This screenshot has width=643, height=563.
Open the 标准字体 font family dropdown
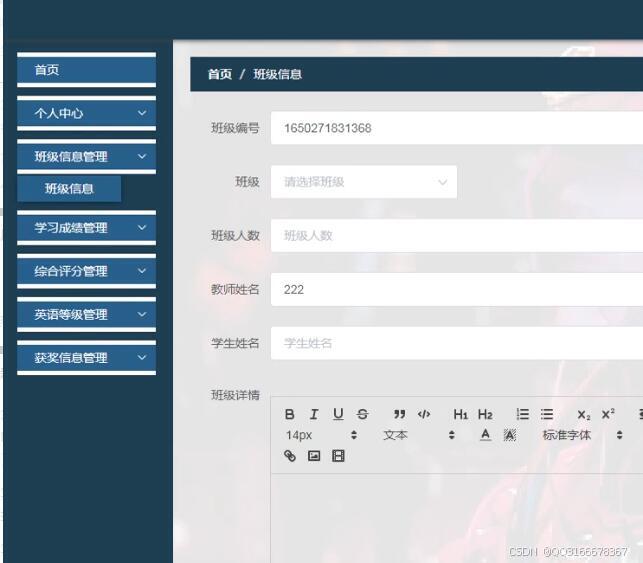click(x=582, y=435)
